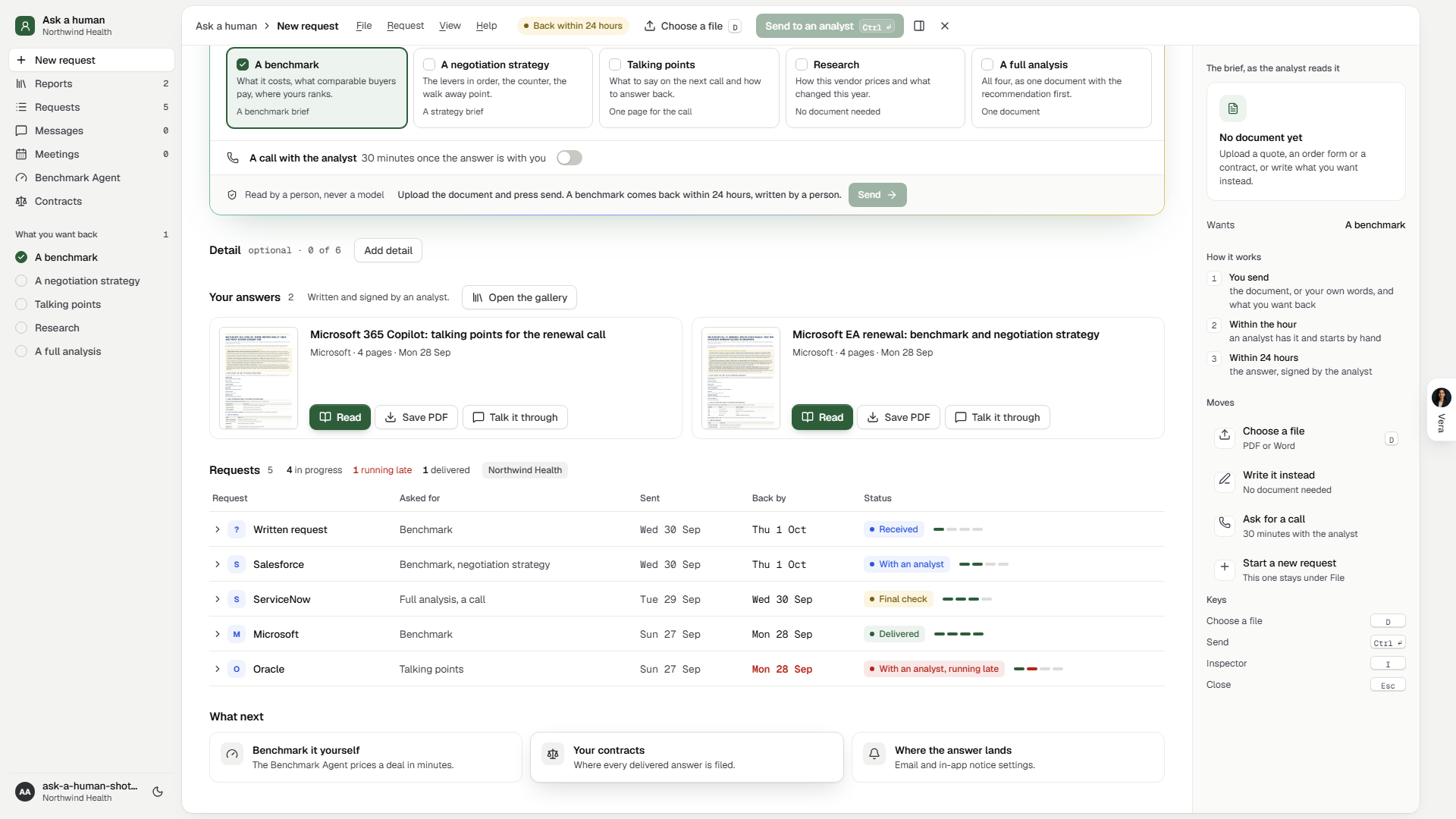Click the Oracle row status progress bar
This screenshot has width=1456, height=819.
pos(1038,669)
